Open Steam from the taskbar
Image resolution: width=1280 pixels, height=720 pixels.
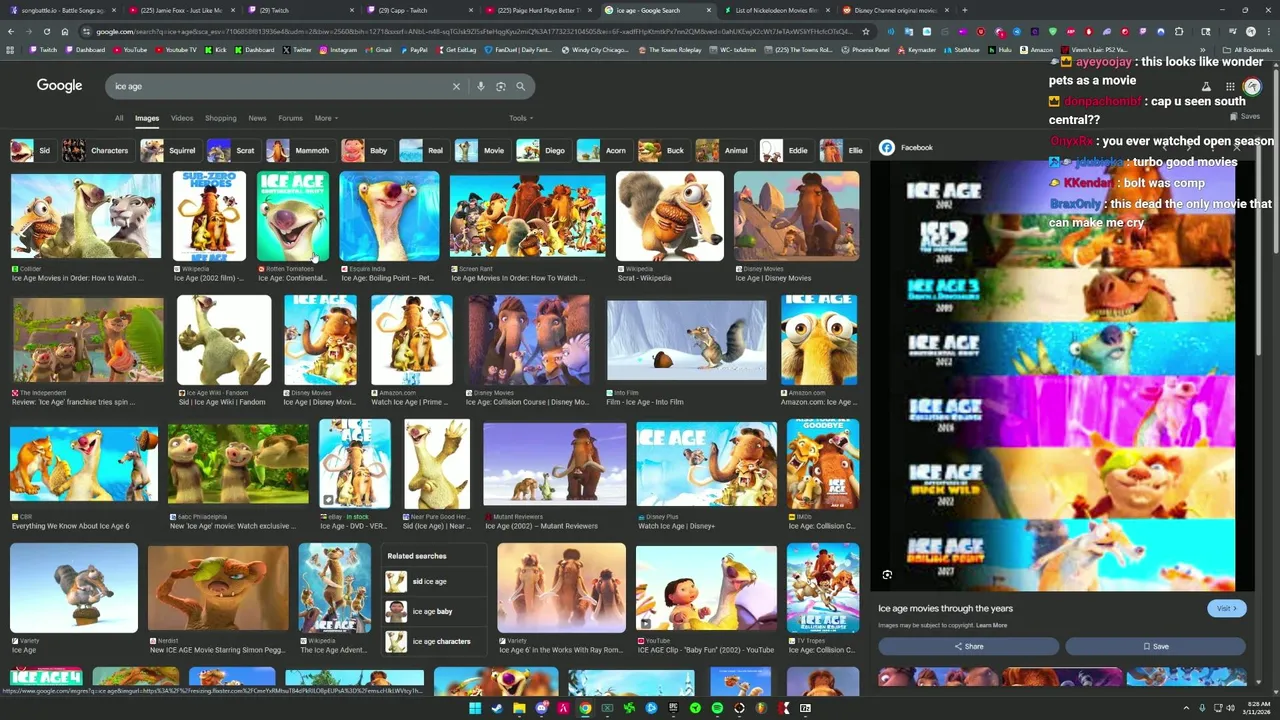pyautogui.click(x=498, y=708)
